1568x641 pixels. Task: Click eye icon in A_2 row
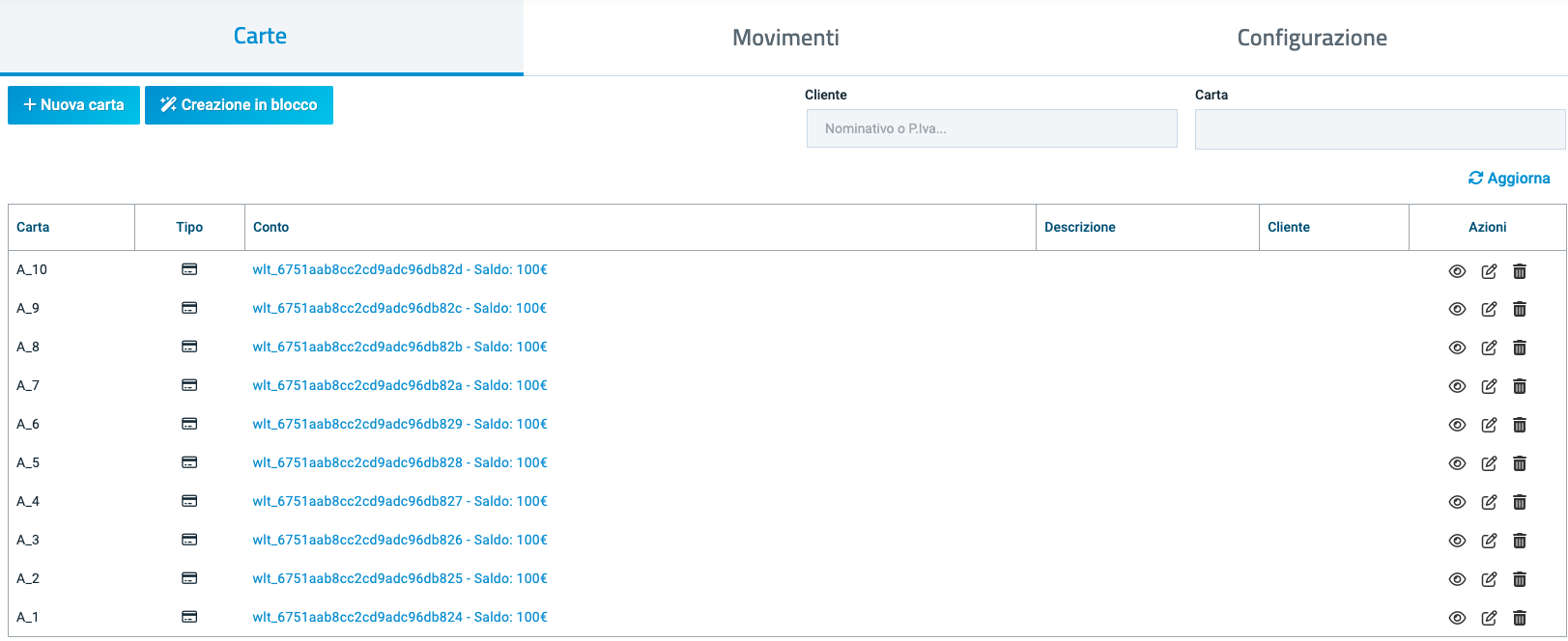1457,579
